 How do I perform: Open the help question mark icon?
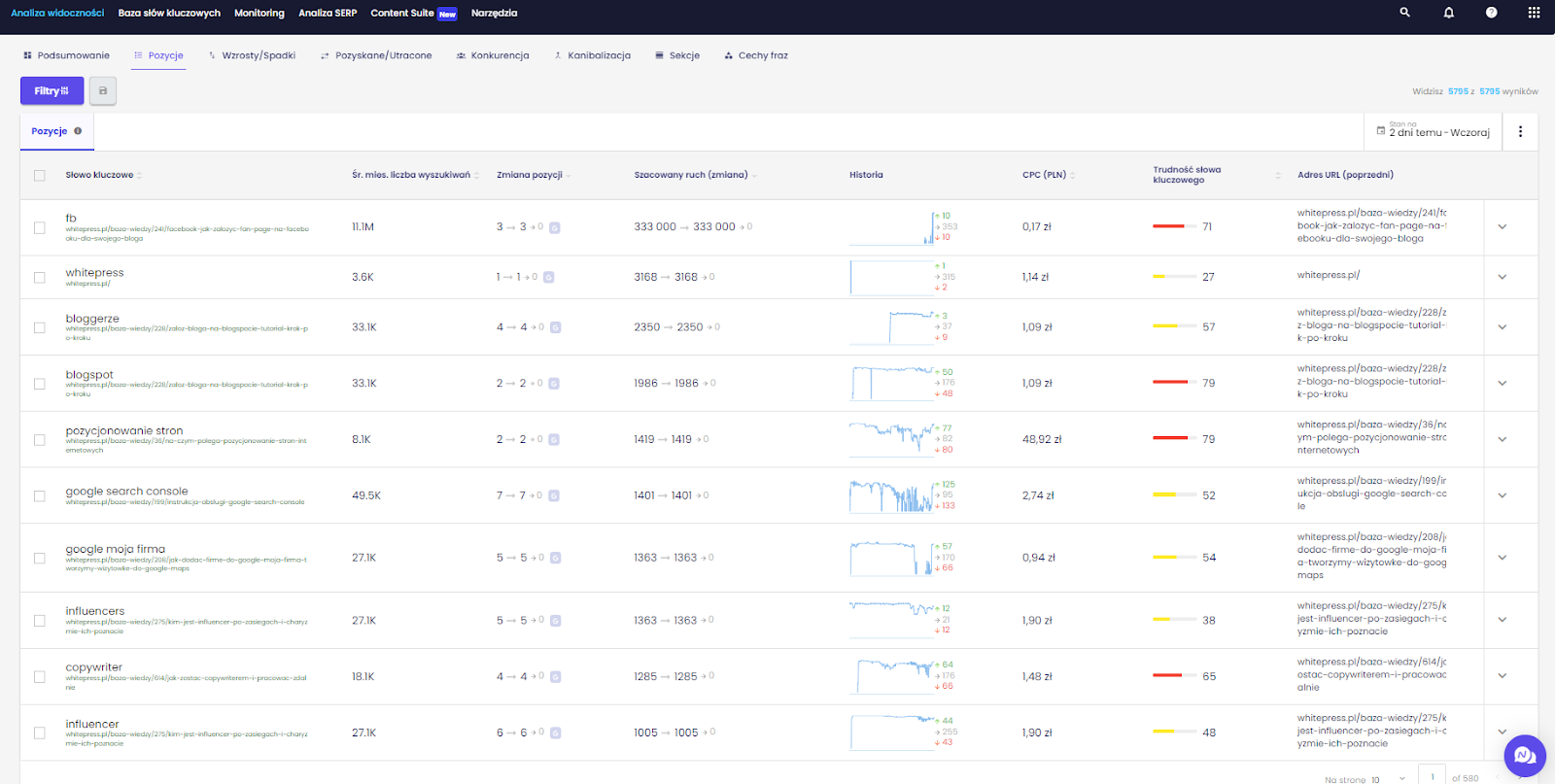tap(1492, 13)
